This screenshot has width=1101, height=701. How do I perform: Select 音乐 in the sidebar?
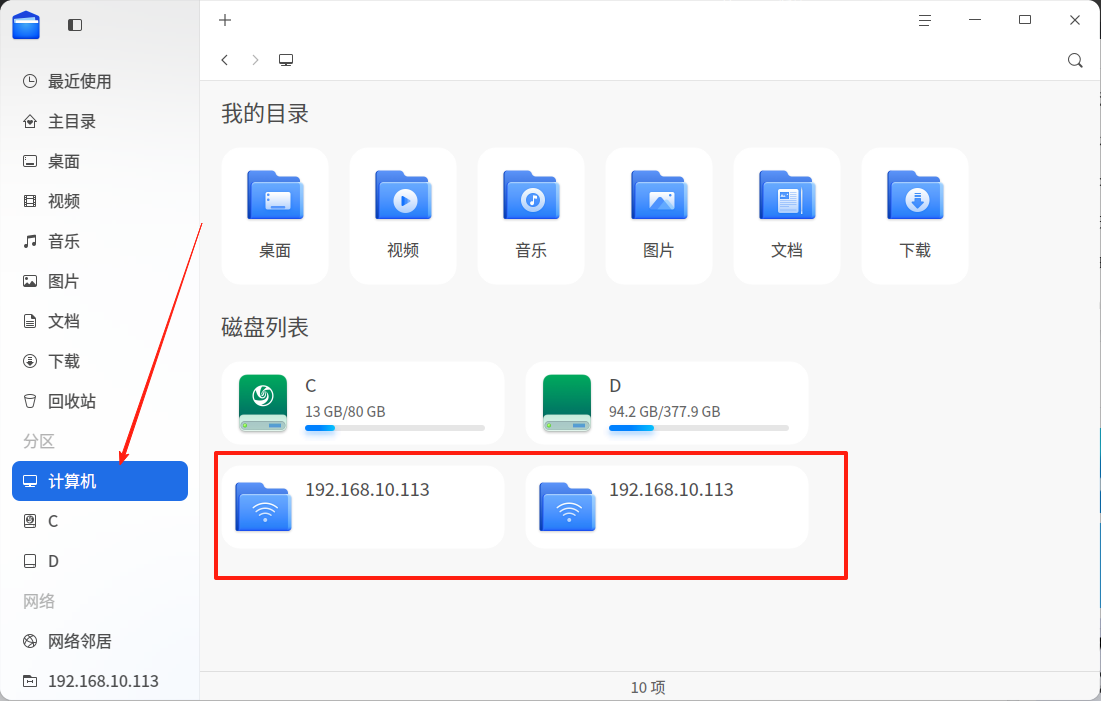(100, 242)
